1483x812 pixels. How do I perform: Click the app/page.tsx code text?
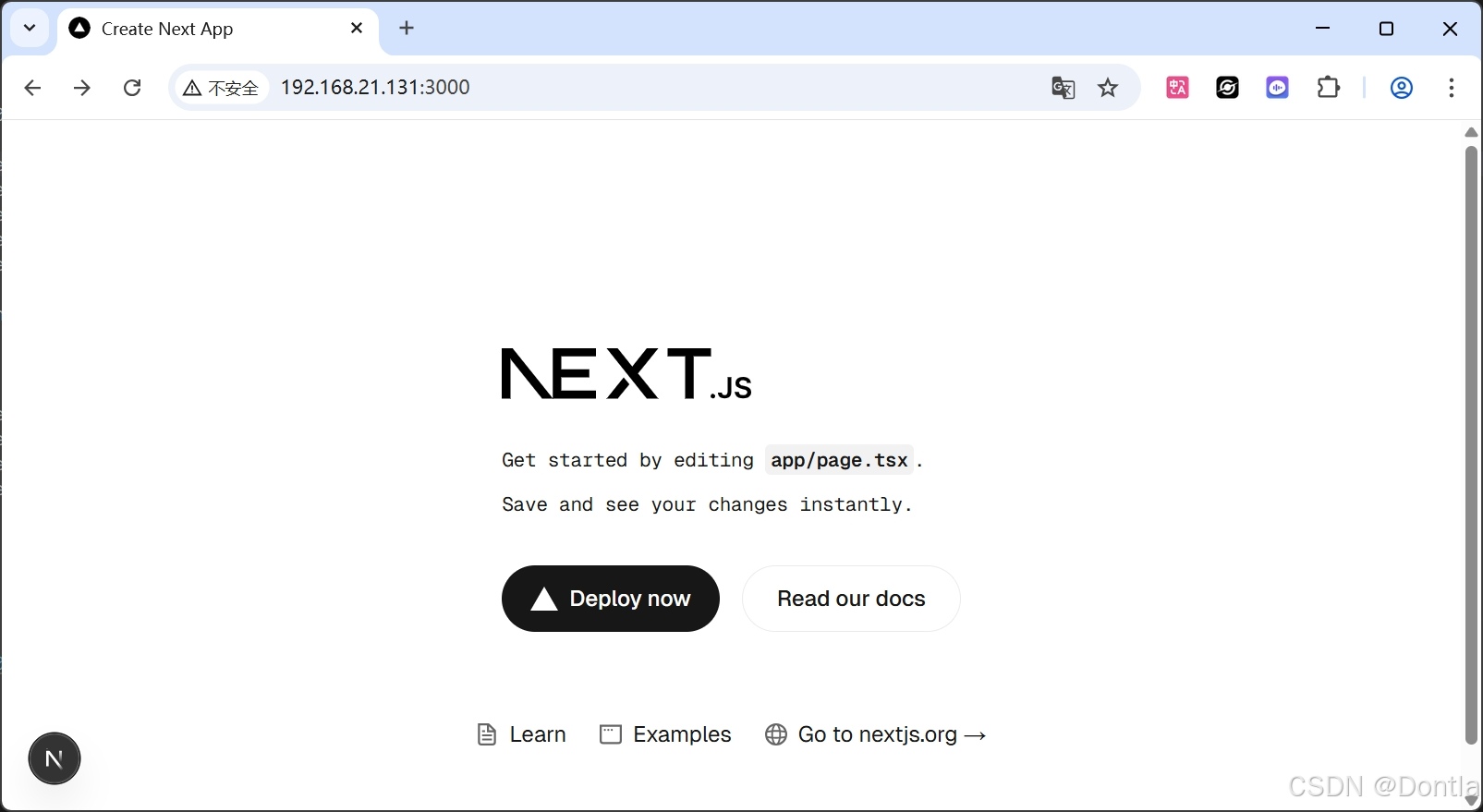pyautogui.click(x=839, y=460)
